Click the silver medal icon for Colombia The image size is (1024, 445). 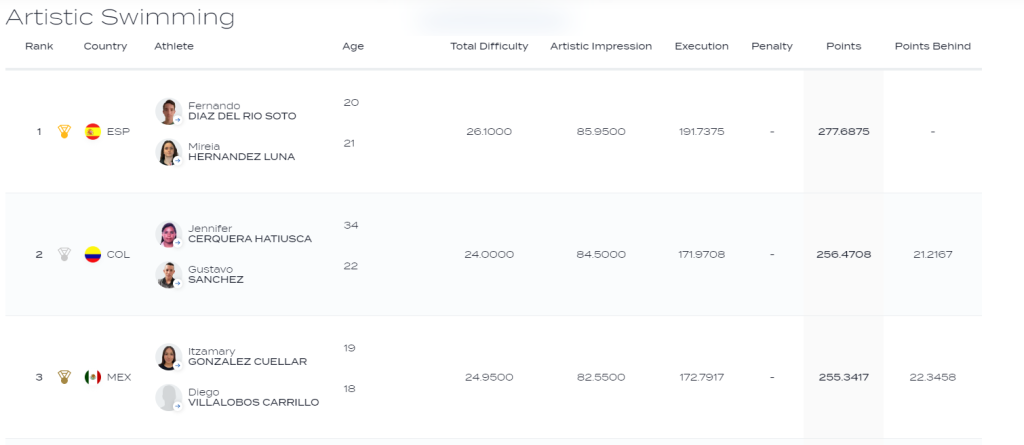[x=64, y=254]
